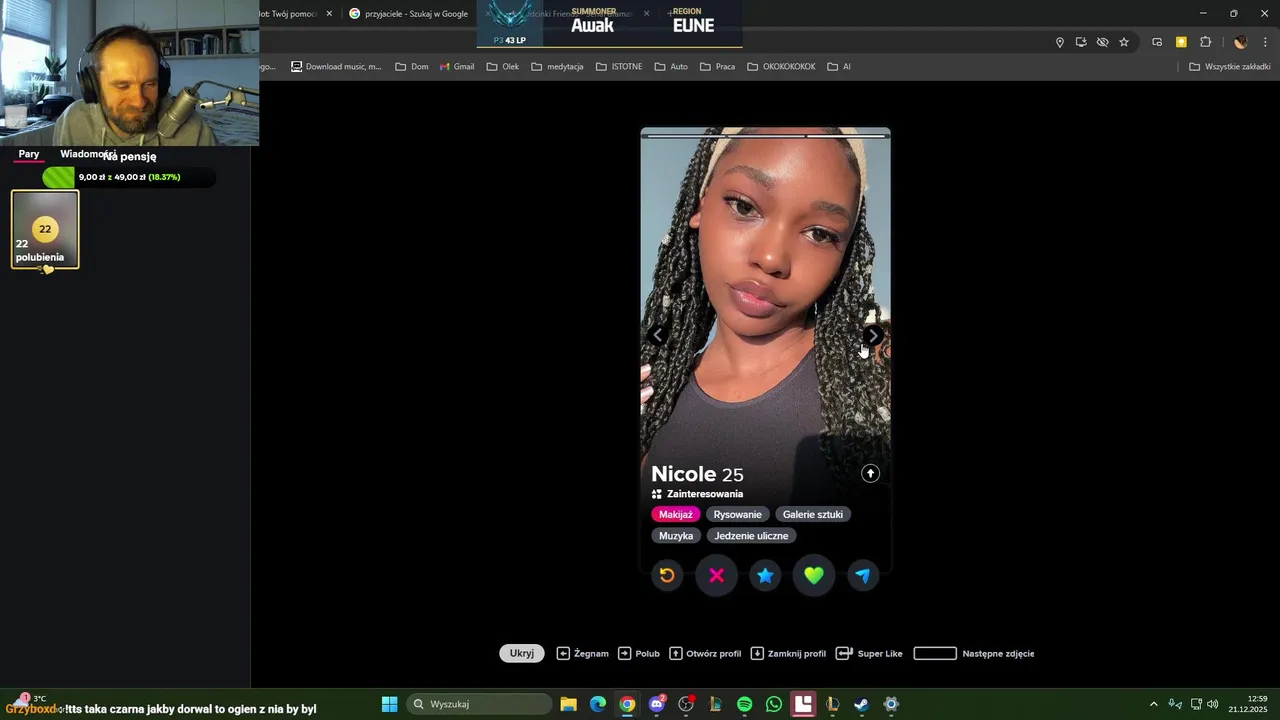The image size is (1280, 720).
Task: Open the 22 polubienia likes card
Action: pyautogui.click(x=45, y=230)
